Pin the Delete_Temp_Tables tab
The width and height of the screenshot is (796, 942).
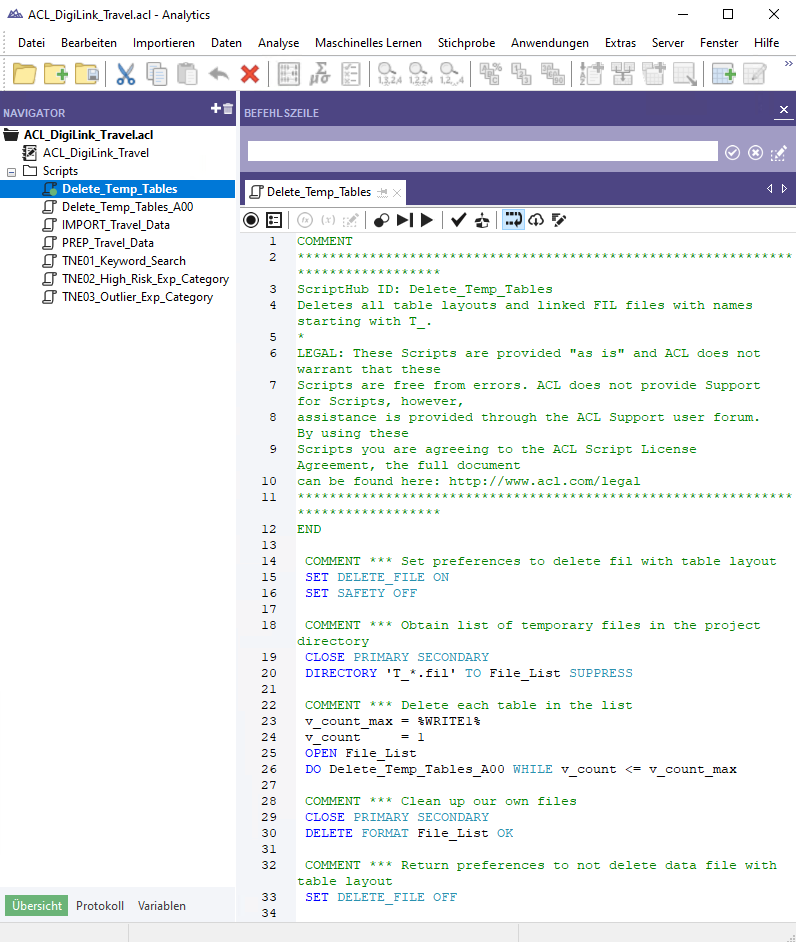coord(382,192)
